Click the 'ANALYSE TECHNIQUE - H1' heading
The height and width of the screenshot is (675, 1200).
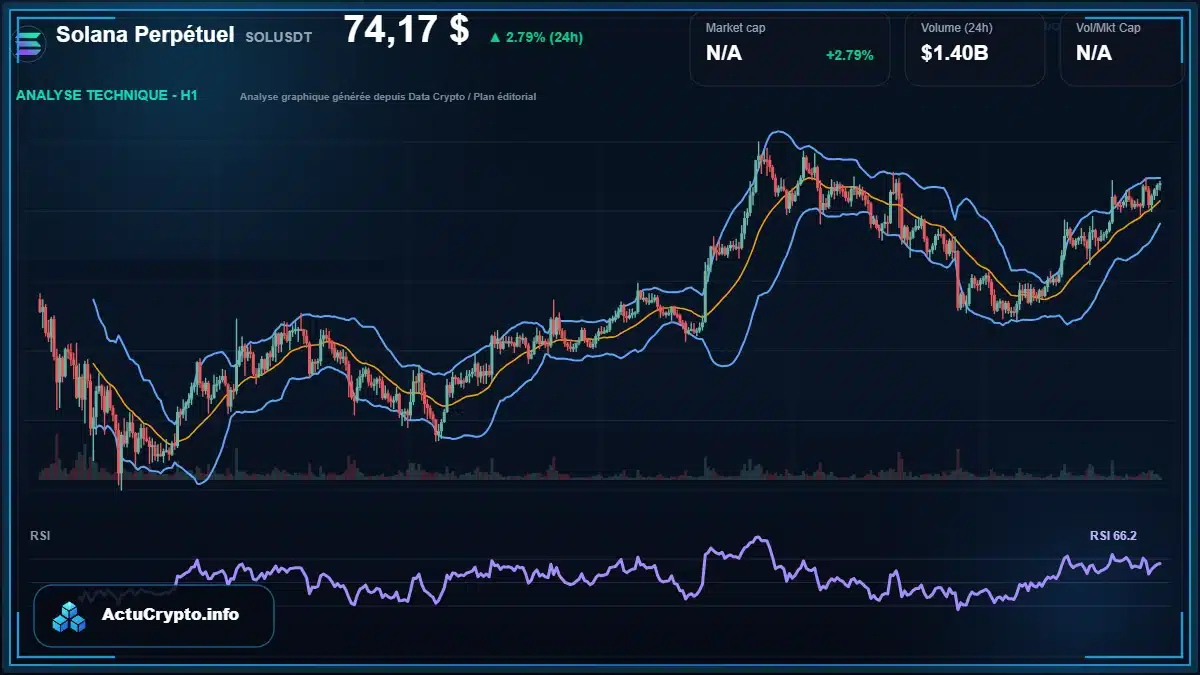pyautogui.click(x=107, y=96)
